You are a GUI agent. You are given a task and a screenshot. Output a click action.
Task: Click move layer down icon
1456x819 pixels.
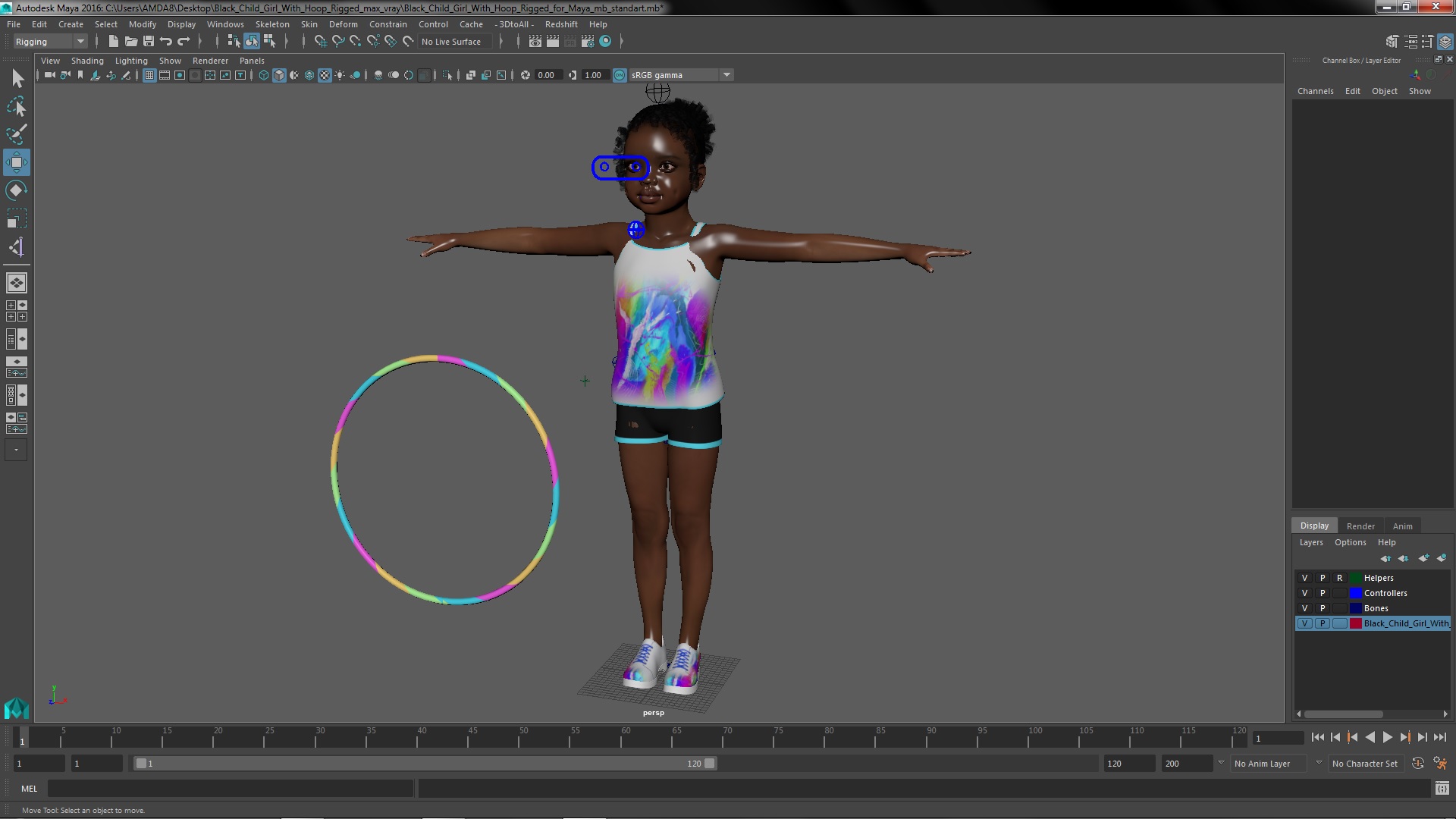click(1404, 558)
